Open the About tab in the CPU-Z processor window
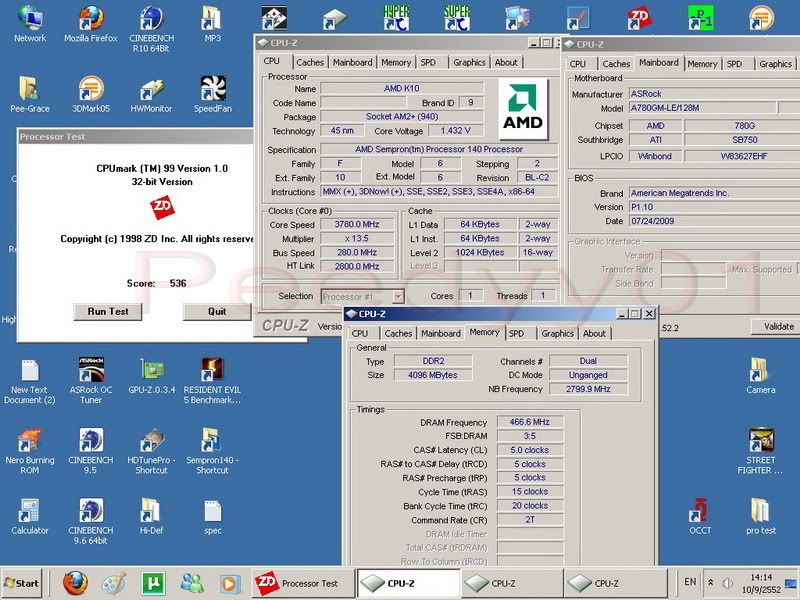 pos(506,62)
